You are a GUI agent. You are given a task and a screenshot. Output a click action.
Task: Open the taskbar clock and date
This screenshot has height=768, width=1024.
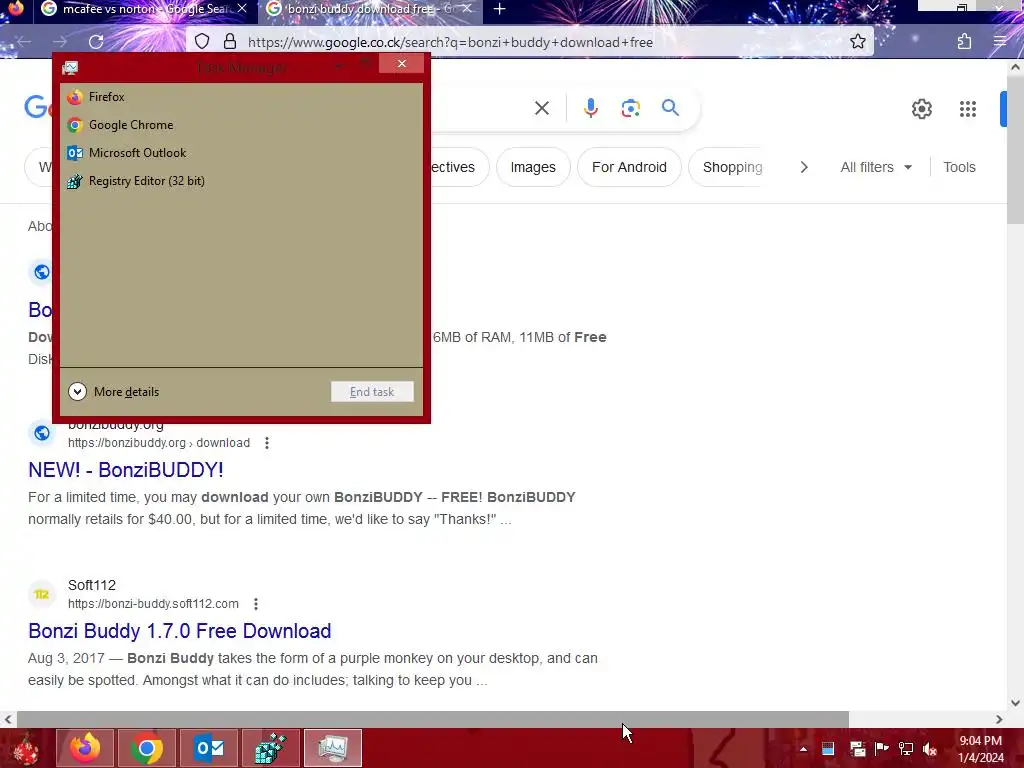tap(981, 749)
